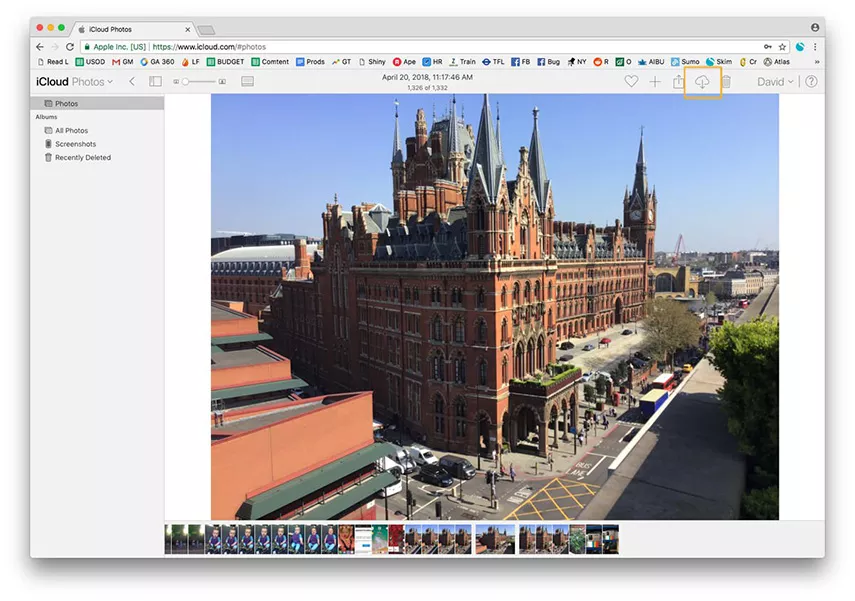This screenshot has width=855, height=601.
Task: Bookmark page with the star icon
Action: click(783, 47)
